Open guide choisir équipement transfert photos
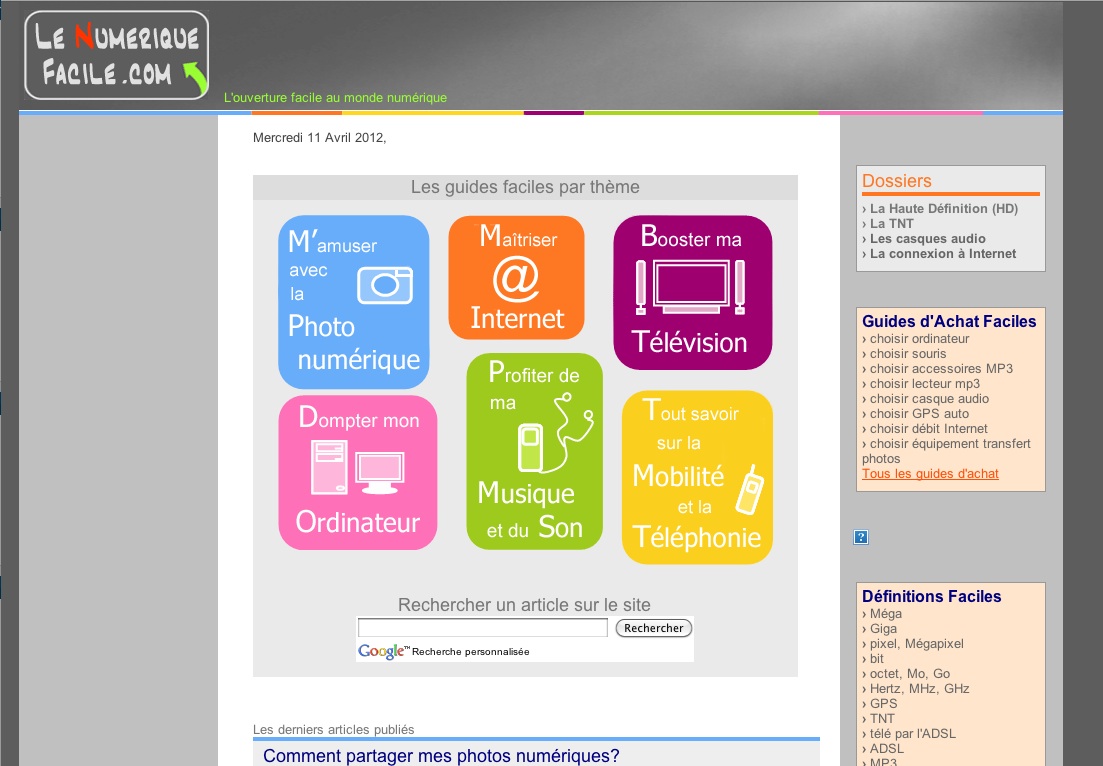 point(946,451)
